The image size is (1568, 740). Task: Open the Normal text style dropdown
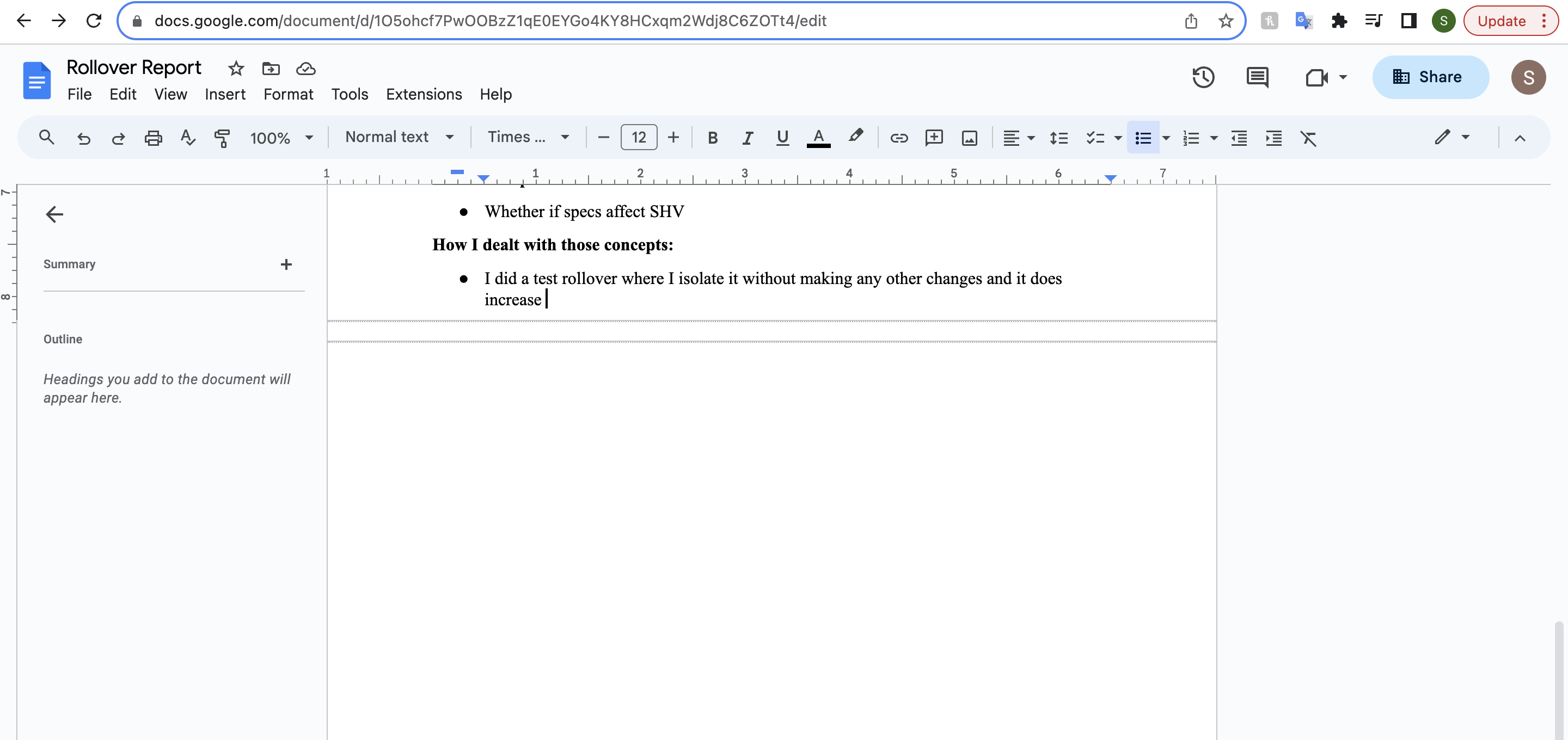[x=399, y=138]
